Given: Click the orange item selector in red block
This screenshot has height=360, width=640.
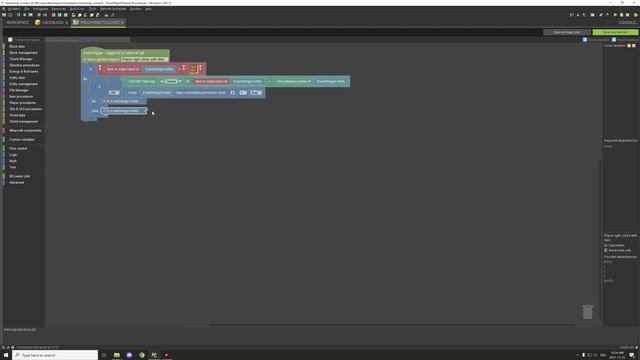Looking at the screenshot, I should [x=194, y=69].
